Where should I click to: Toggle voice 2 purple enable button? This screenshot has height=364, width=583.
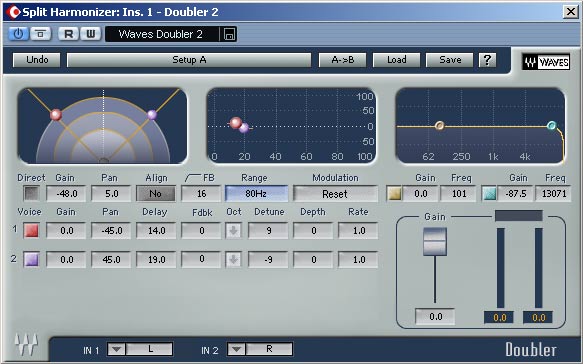(x=31, y=259)
